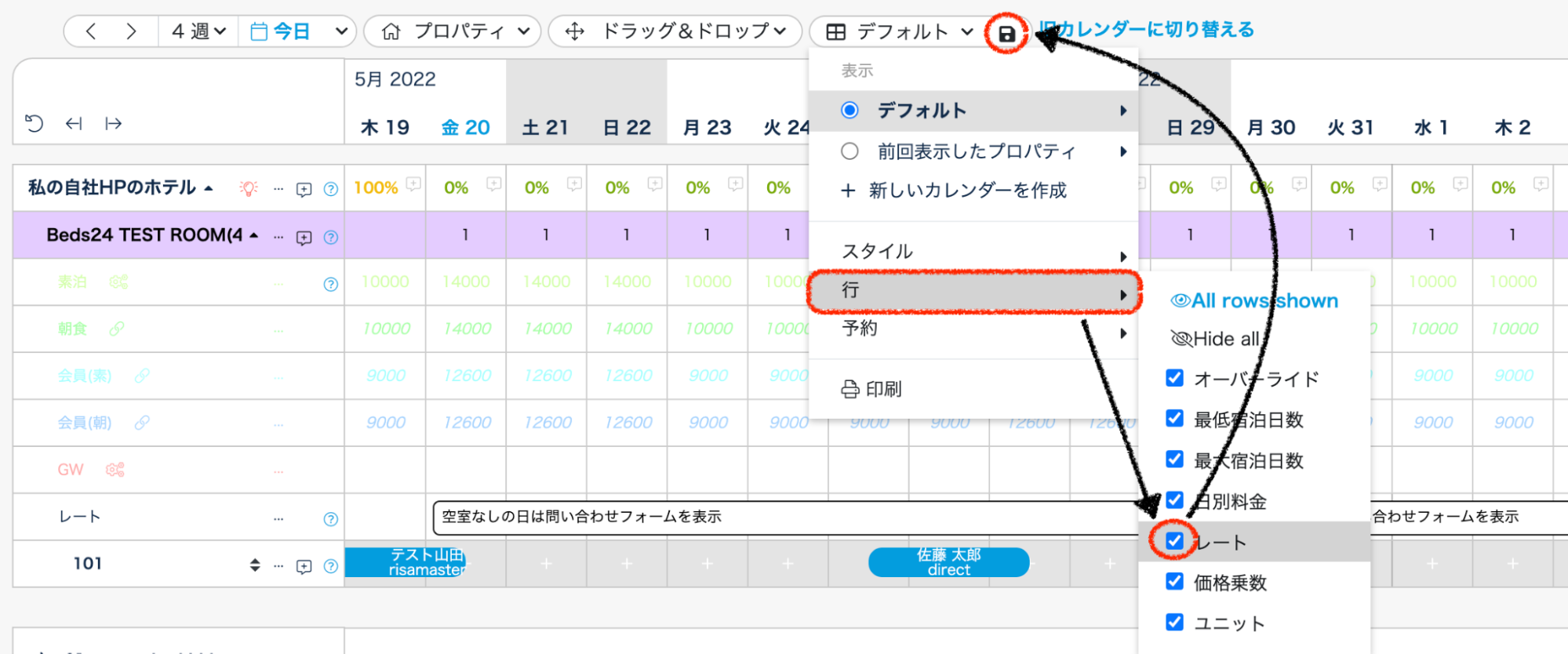Click the save calendar floppy disk icon

click(1006, 34)
